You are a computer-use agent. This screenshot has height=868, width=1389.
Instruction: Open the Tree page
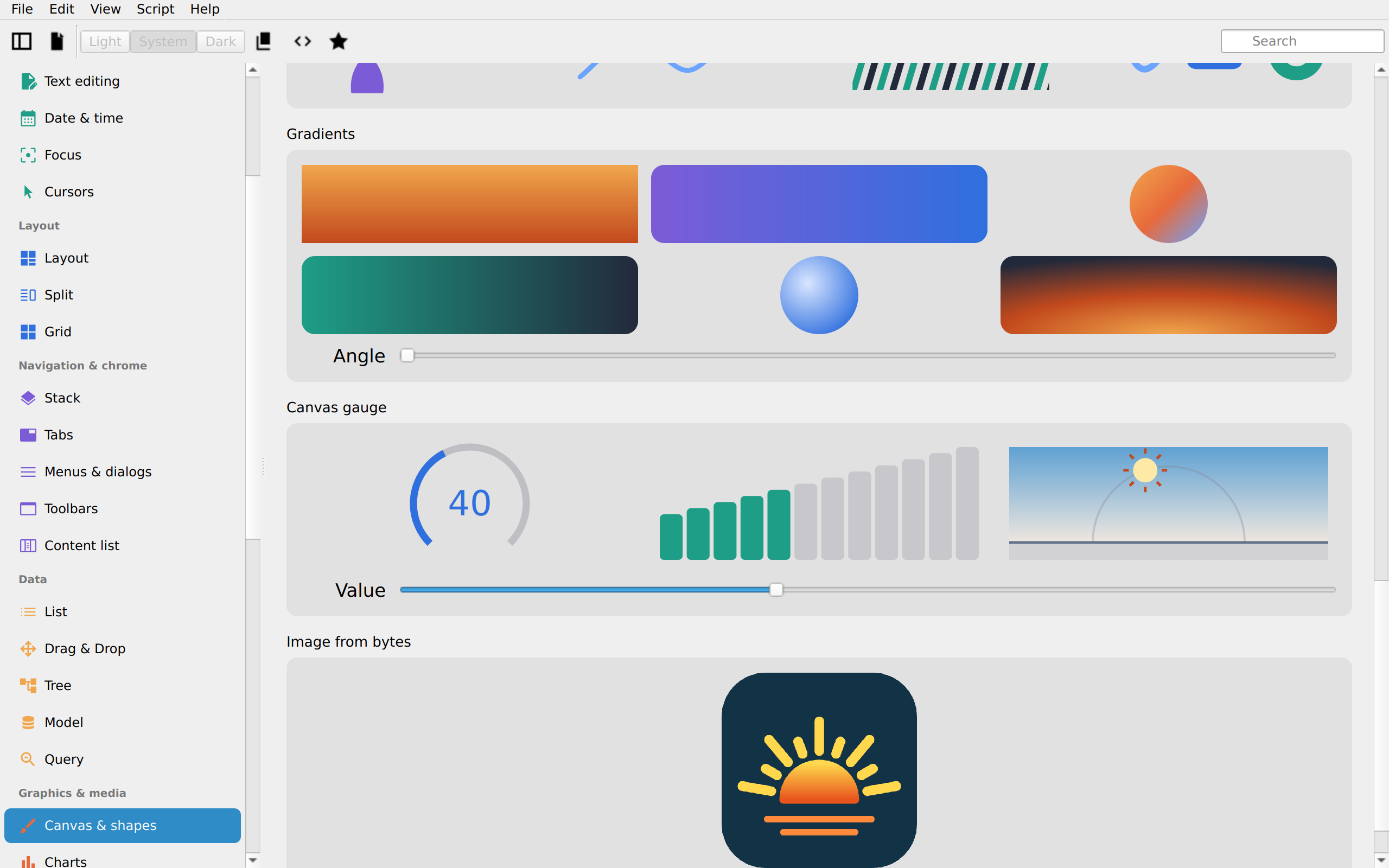(122, 685)
